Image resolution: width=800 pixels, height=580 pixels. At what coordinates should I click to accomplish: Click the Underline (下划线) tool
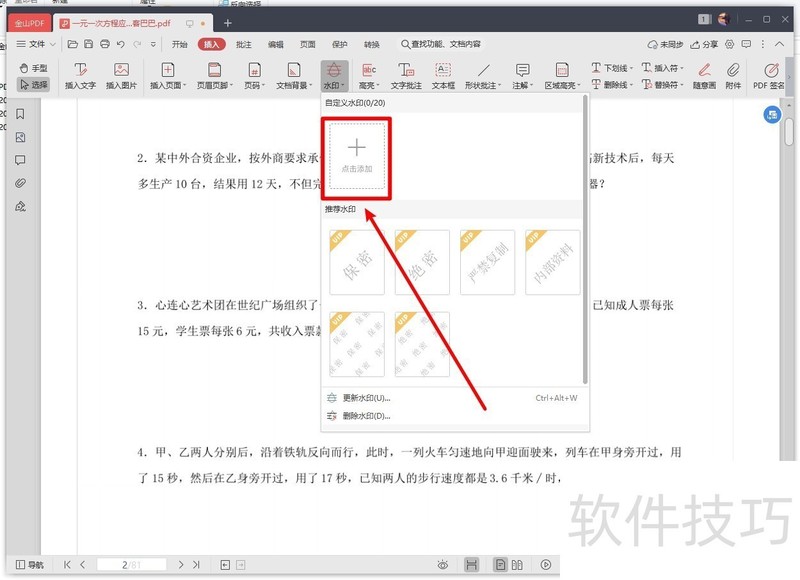pyautogui.click(x=612, y=68)
